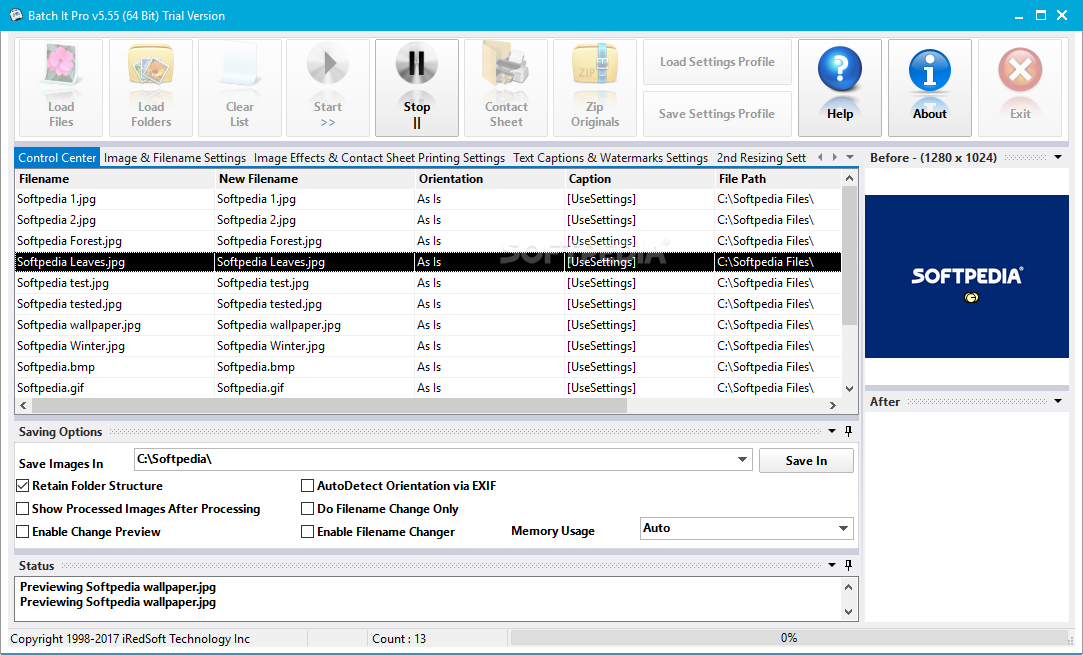Image resolution: width=1083 pixels, height=655 pixels.
Task: Click the Status log scroll down arrow
Action: 848,611
